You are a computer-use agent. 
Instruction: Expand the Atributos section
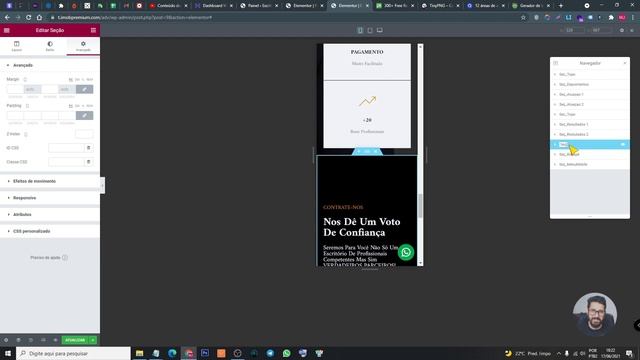coord(50,215)
